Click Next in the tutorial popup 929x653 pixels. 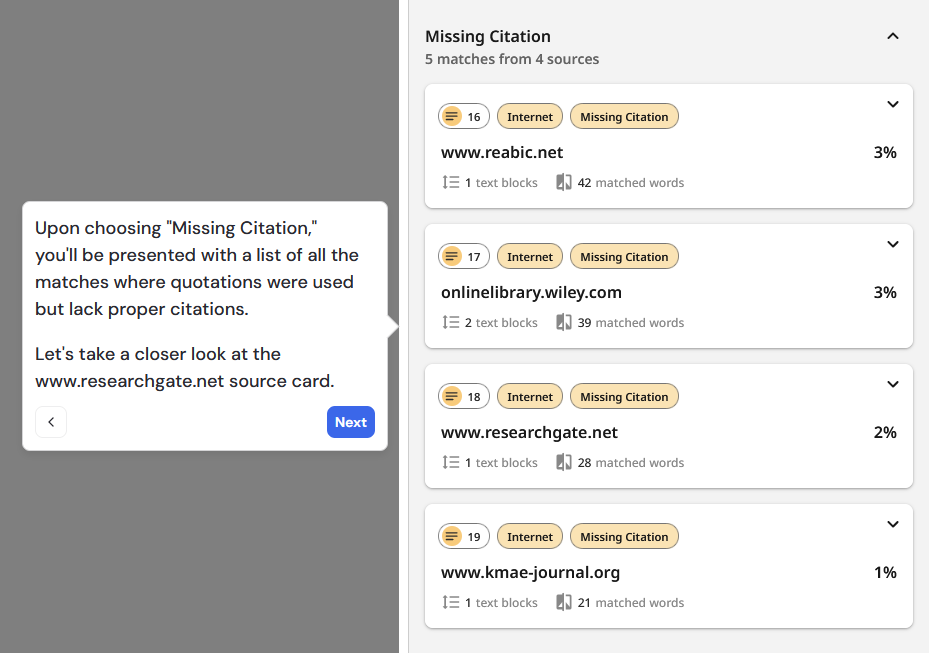(x=350, y=422)
